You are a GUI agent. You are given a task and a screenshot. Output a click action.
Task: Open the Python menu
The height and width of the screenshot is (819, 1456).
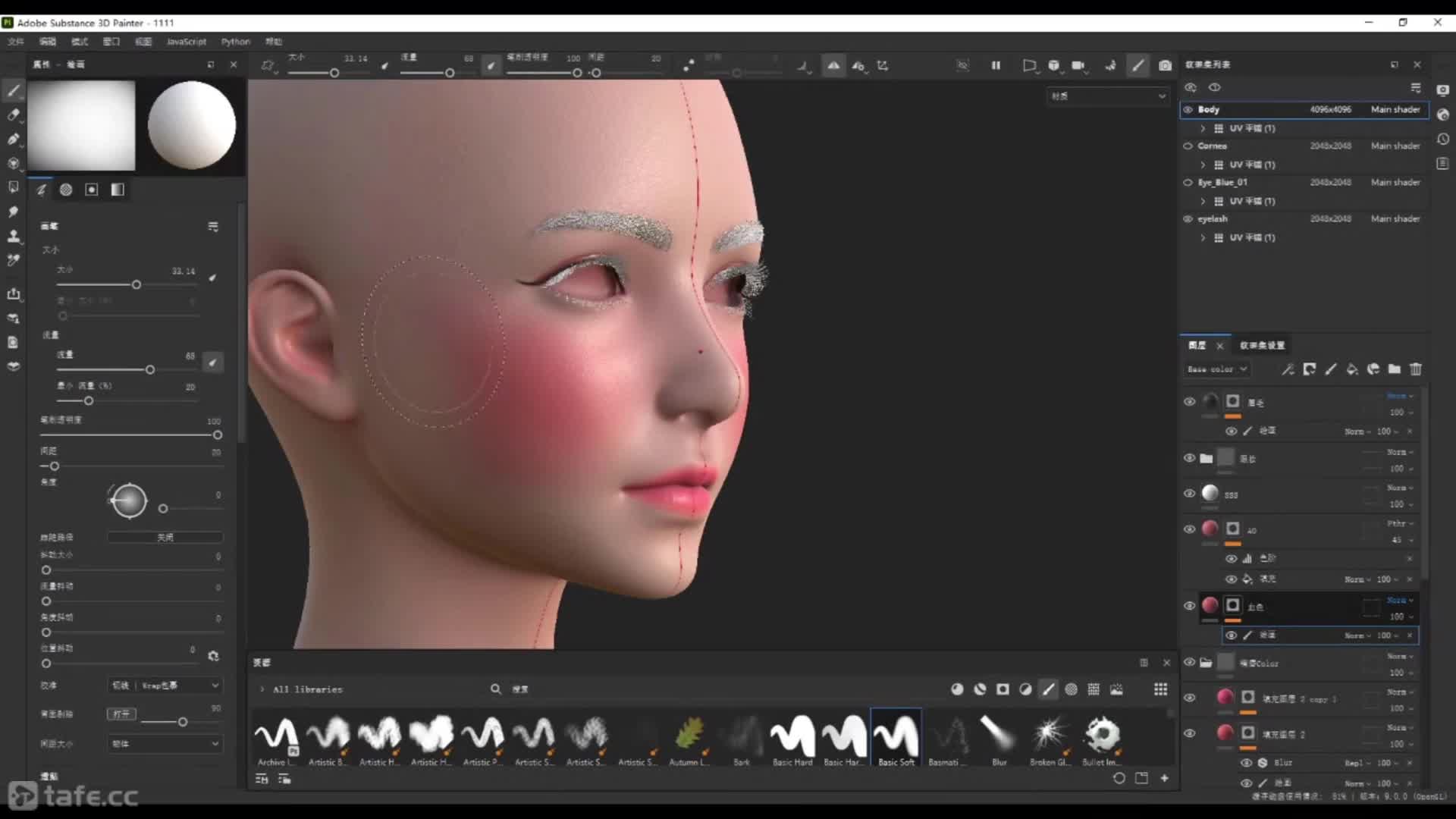pos(236,42)
